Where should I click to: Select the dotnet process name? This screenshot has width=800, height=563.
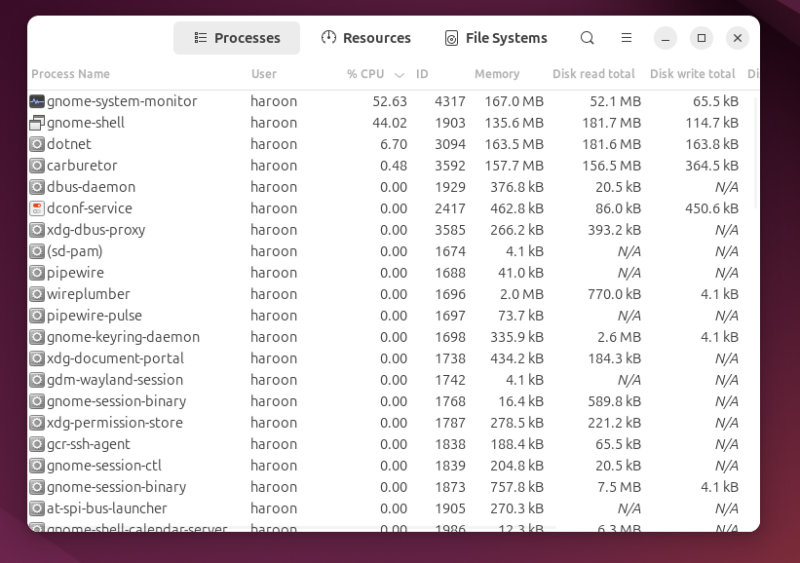click(69, 144)
